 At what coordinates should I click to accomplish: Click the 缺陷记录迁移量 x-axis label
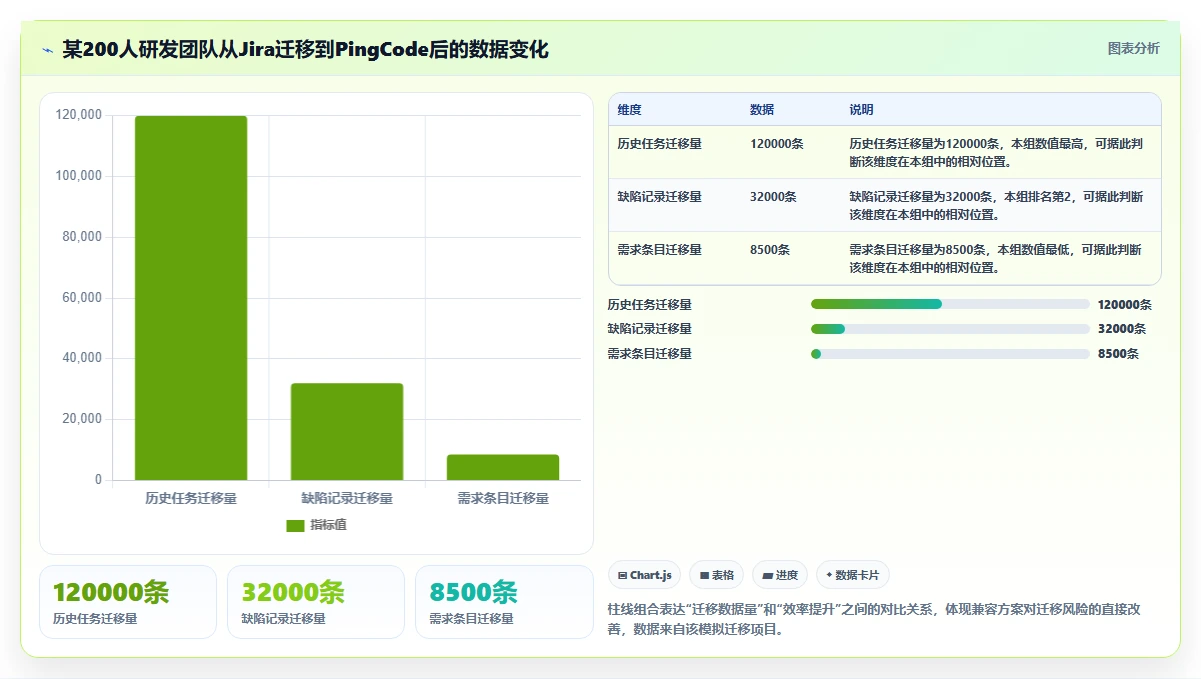pos(347,498)
